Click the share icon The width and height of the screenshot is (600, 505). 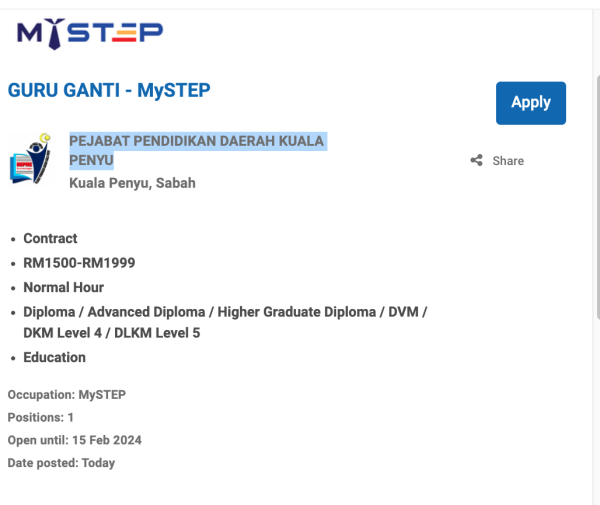(x=477, y=161)
